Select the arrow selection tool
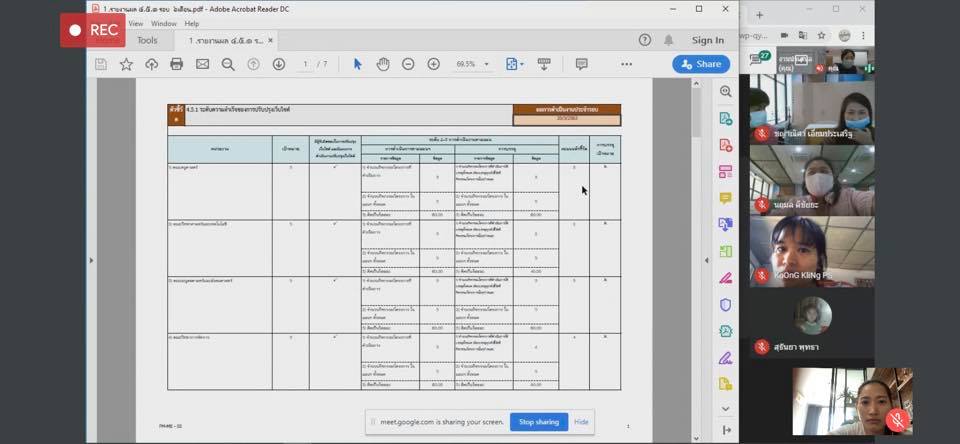The height and width of the screenshot is (444, 960). [358, 64]
